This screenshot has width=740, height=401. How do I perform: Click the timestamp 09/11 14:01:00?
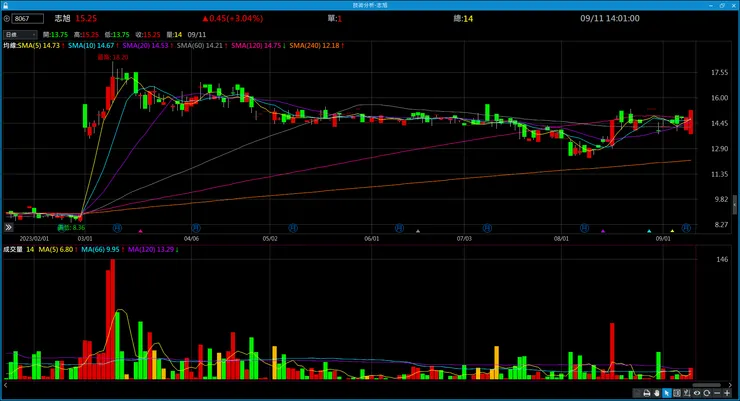coord(610,18)
